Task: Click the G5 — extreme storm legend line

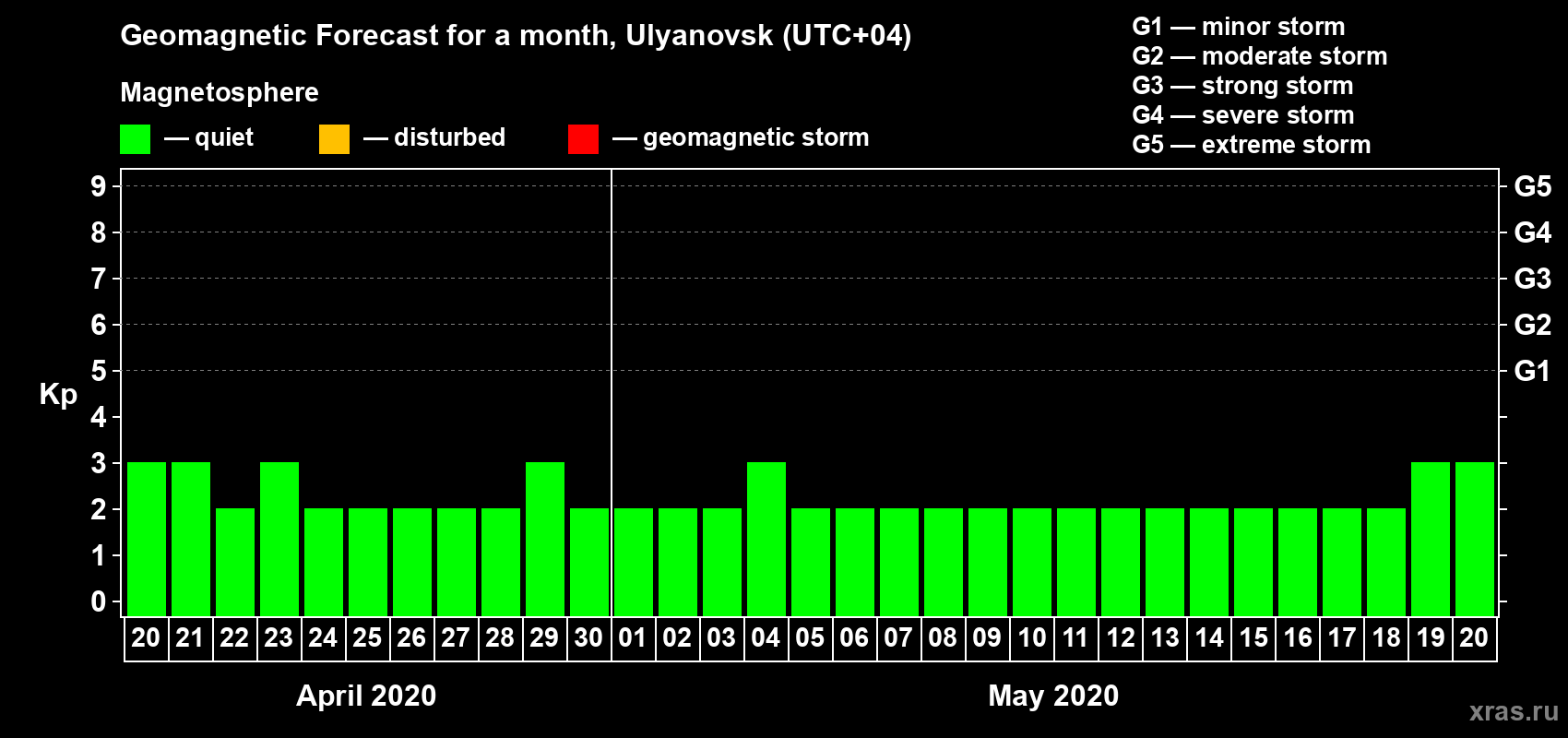Action: click(1252, 145)
